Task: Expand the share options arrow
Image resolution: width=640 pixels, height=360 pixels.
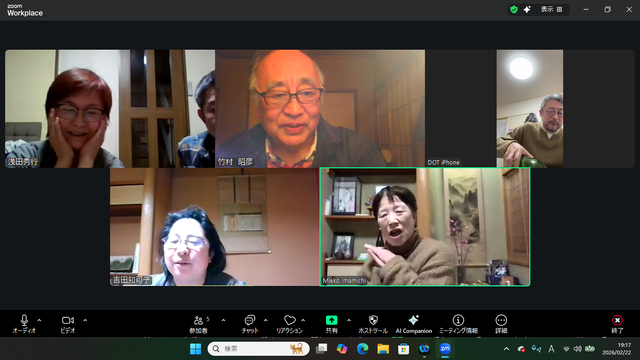Action: click(x=349, y=320)
